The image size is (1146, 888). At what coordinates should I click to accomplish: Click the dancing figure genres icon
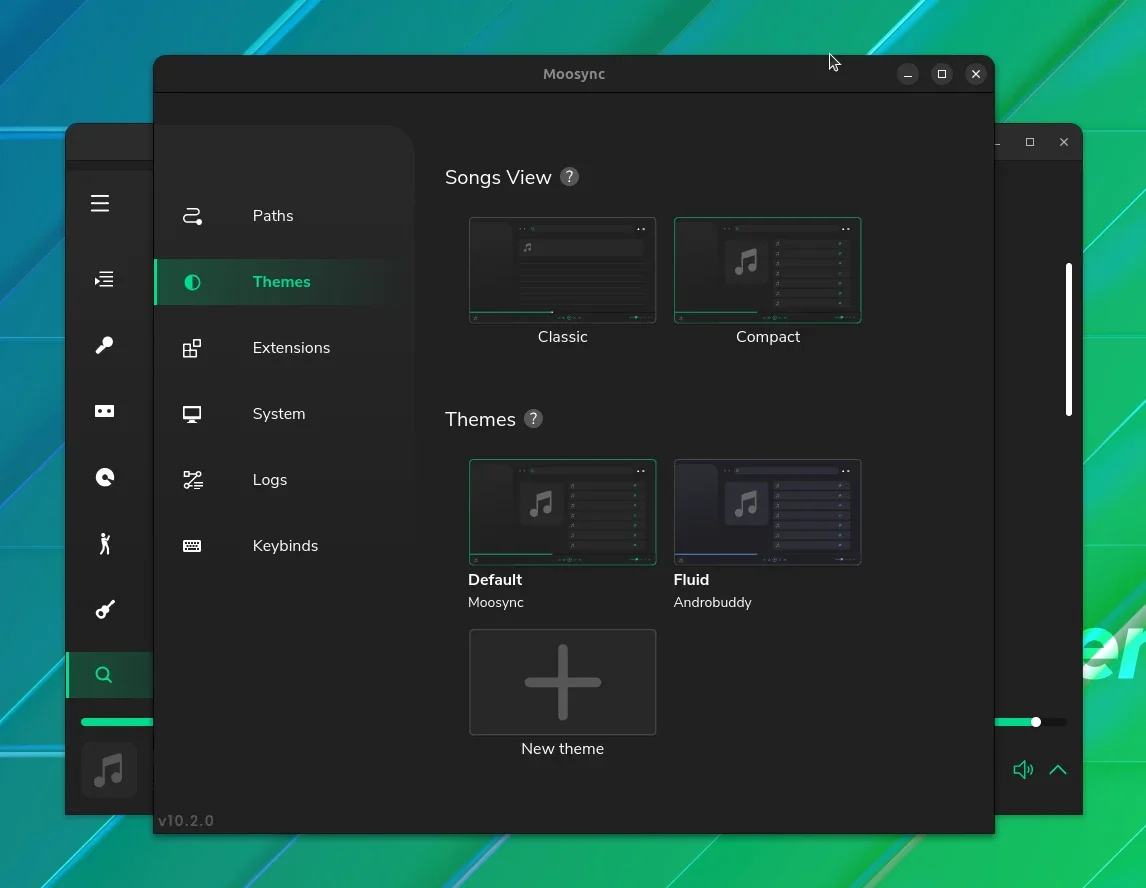pos(105,544)
